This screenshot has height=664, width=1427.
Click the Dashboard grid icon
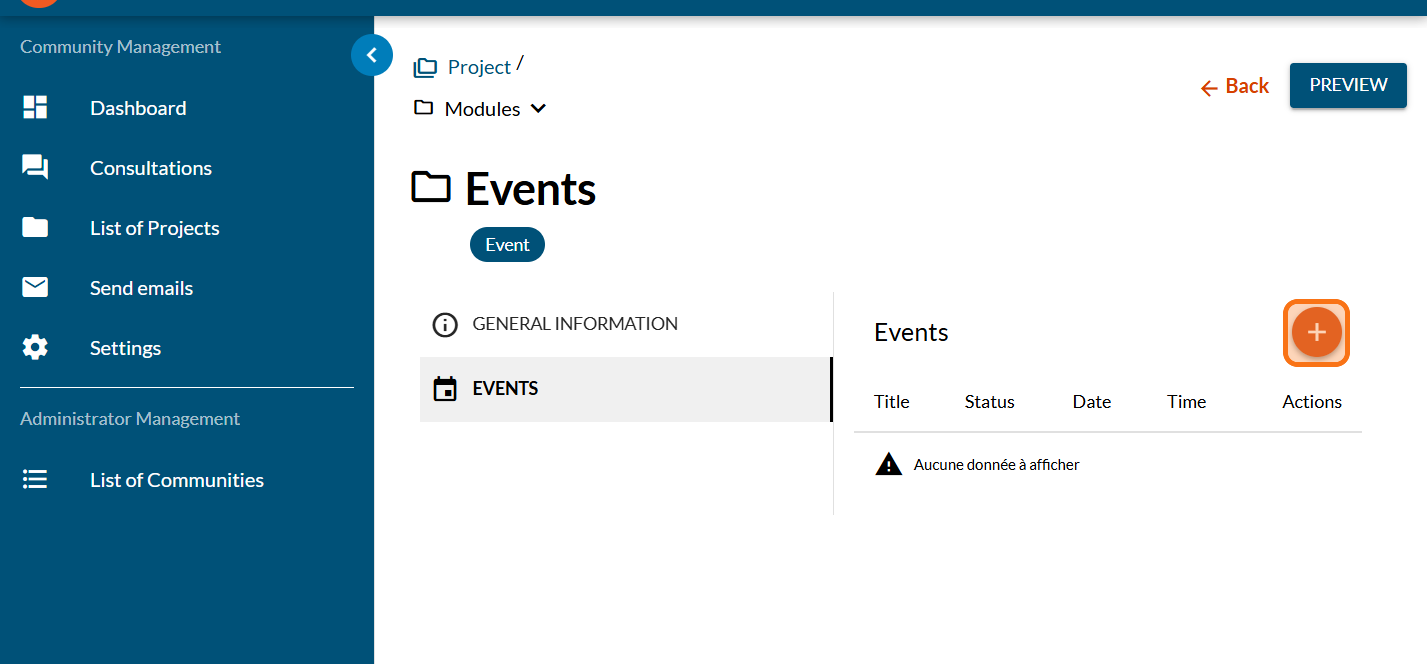click(x=35, y=108)
